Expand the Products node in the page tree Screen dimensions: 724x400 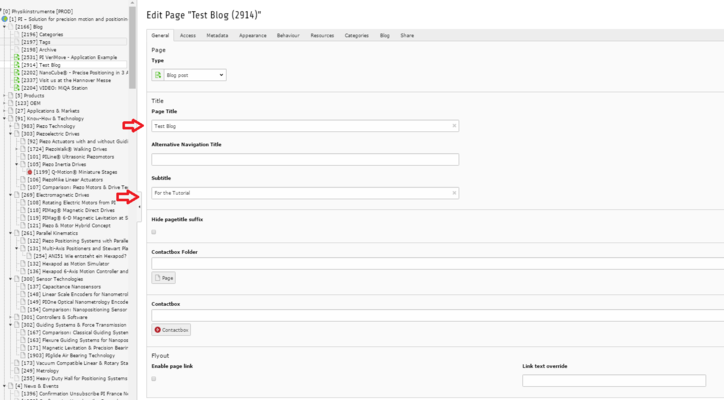pos(5,95)
